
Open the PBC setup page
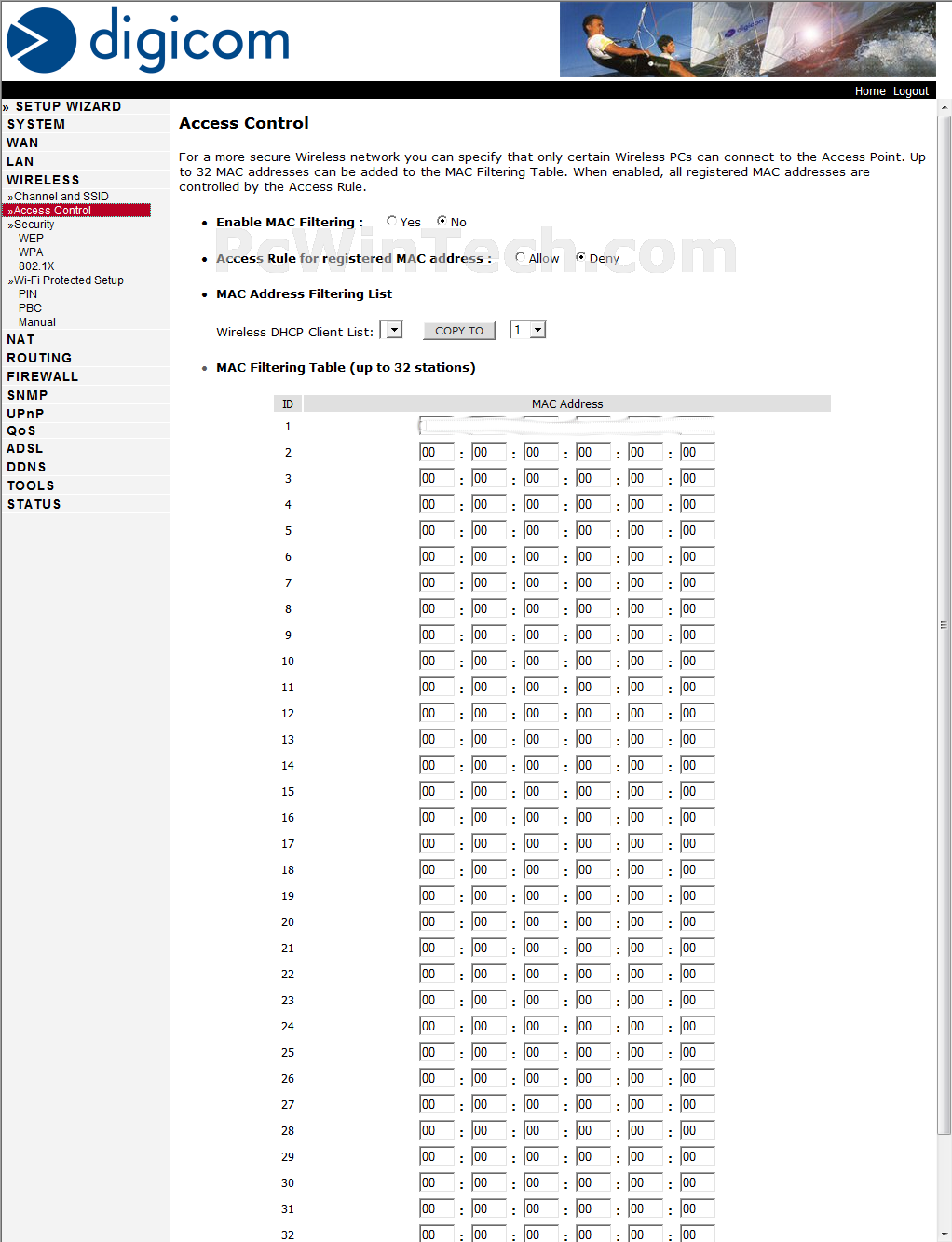coord(30,308)
